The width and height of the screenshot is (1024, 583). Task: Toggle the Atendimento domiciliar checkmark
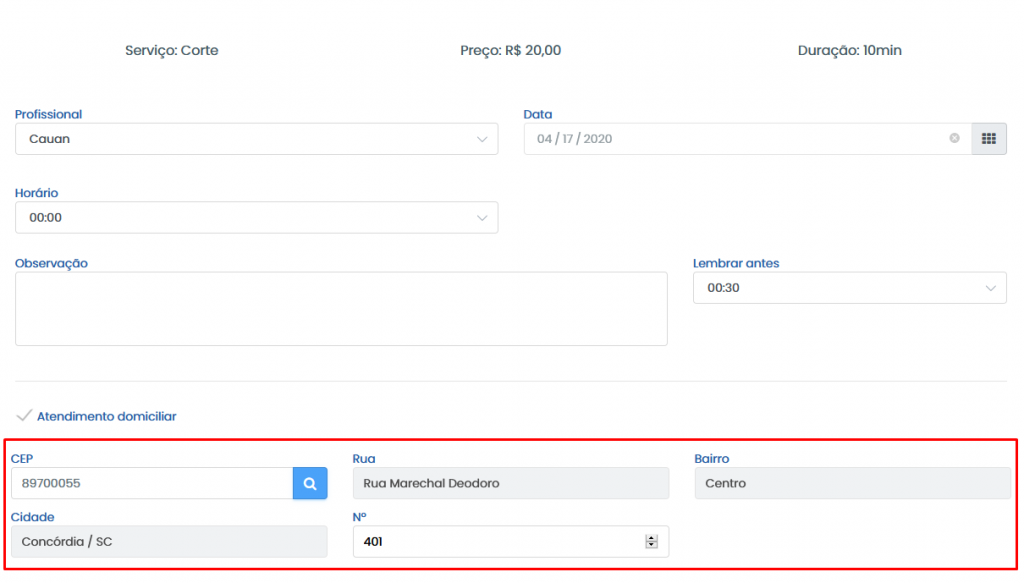click(24, 416)
